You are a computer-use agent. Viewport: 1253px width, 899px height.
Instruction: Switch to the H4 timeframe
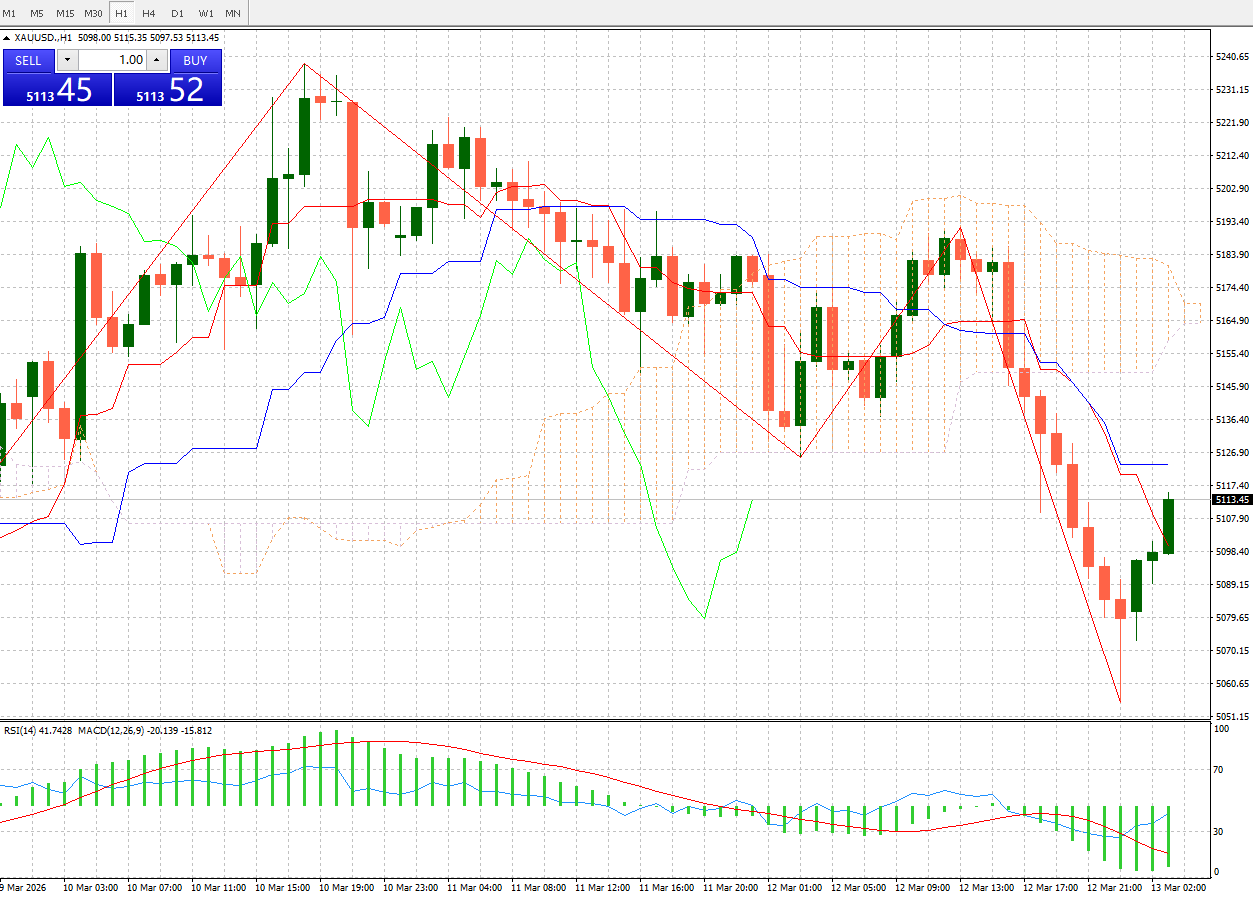click(147, 13)
